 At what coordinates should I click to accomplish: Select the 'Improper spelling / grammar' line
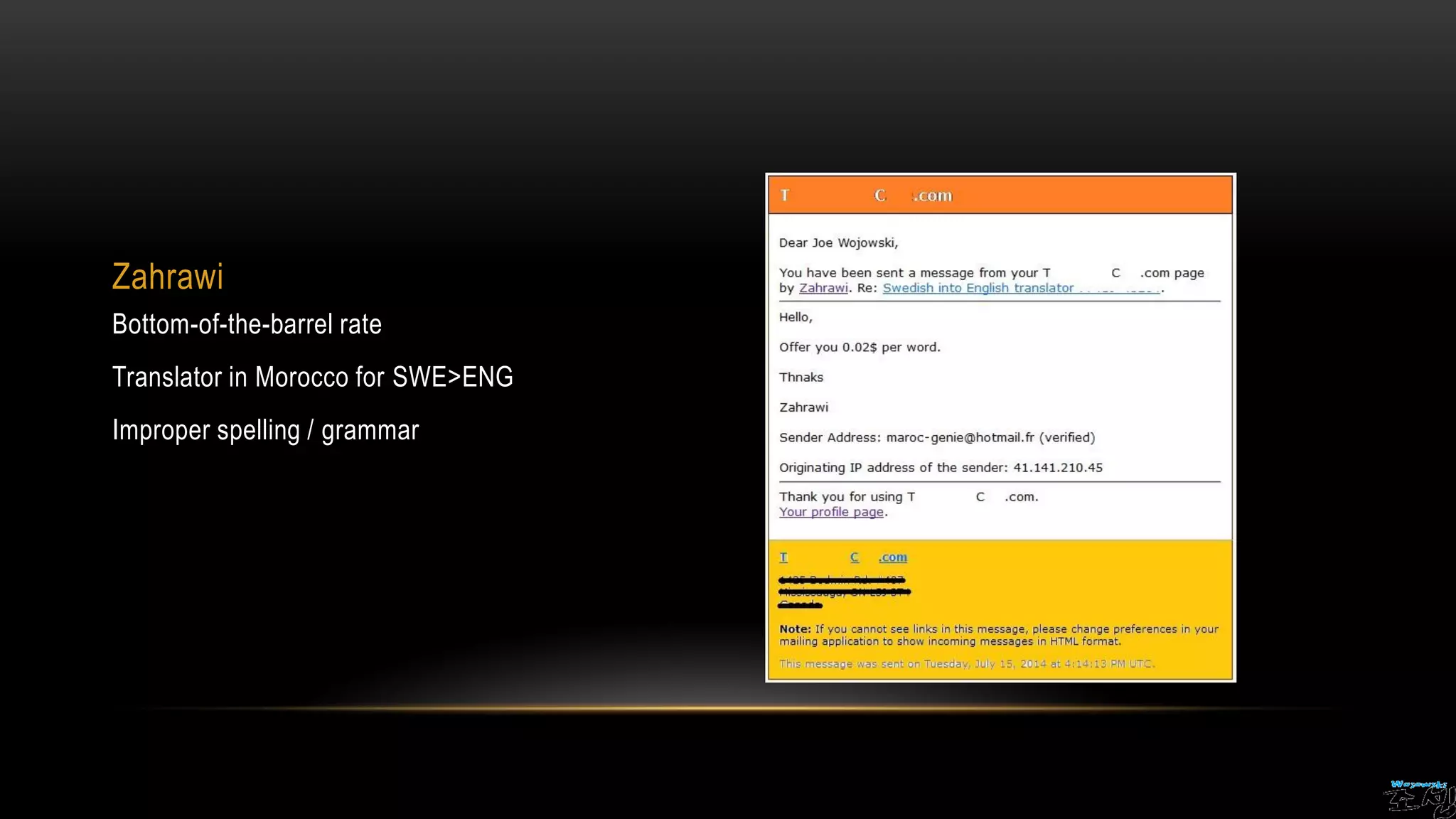pyautogui.click(x=265, y=430)
